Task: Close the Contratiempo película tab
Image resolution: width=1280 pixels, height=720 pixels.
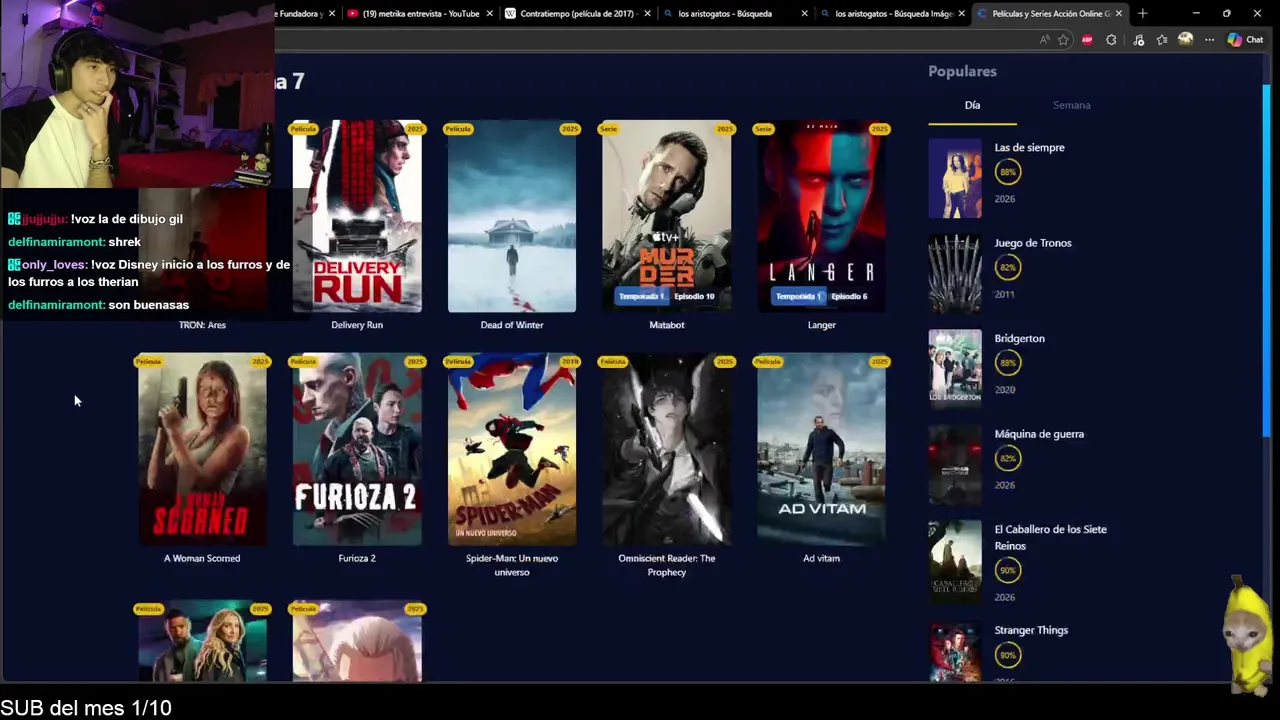Action: click(x=647, y=13)
